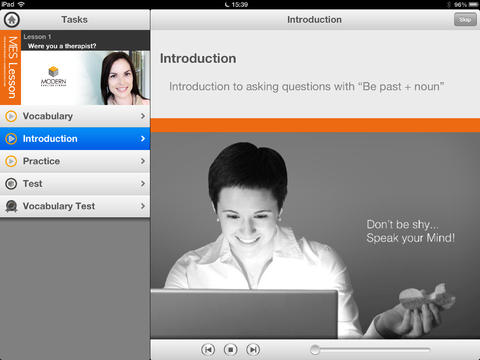The height and width of the screenshot is (360, 480).
Task: Click the battery indicator icon
Action: coord(473,4)
